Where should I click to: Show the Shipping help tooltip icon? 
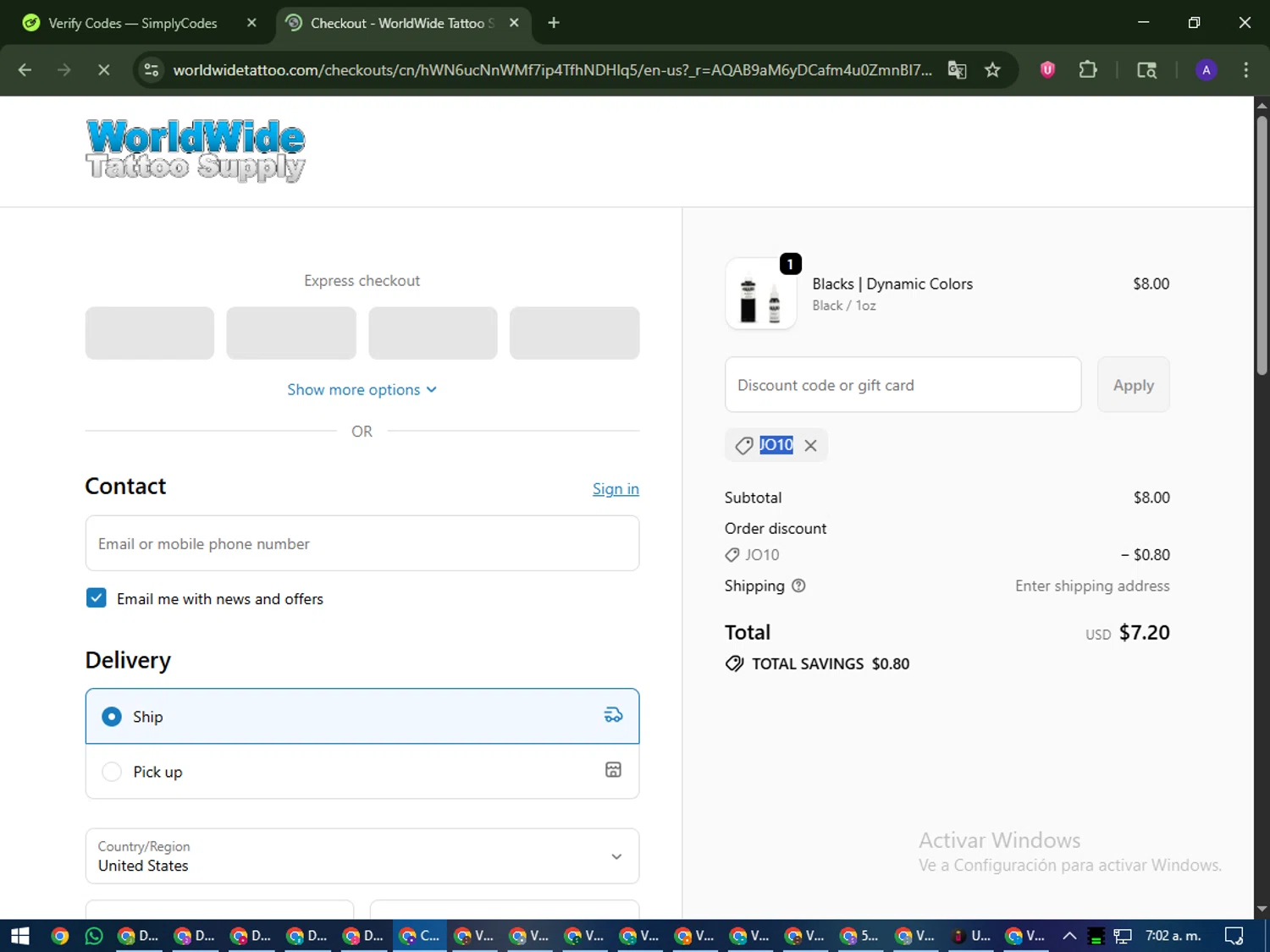(798, 586)
